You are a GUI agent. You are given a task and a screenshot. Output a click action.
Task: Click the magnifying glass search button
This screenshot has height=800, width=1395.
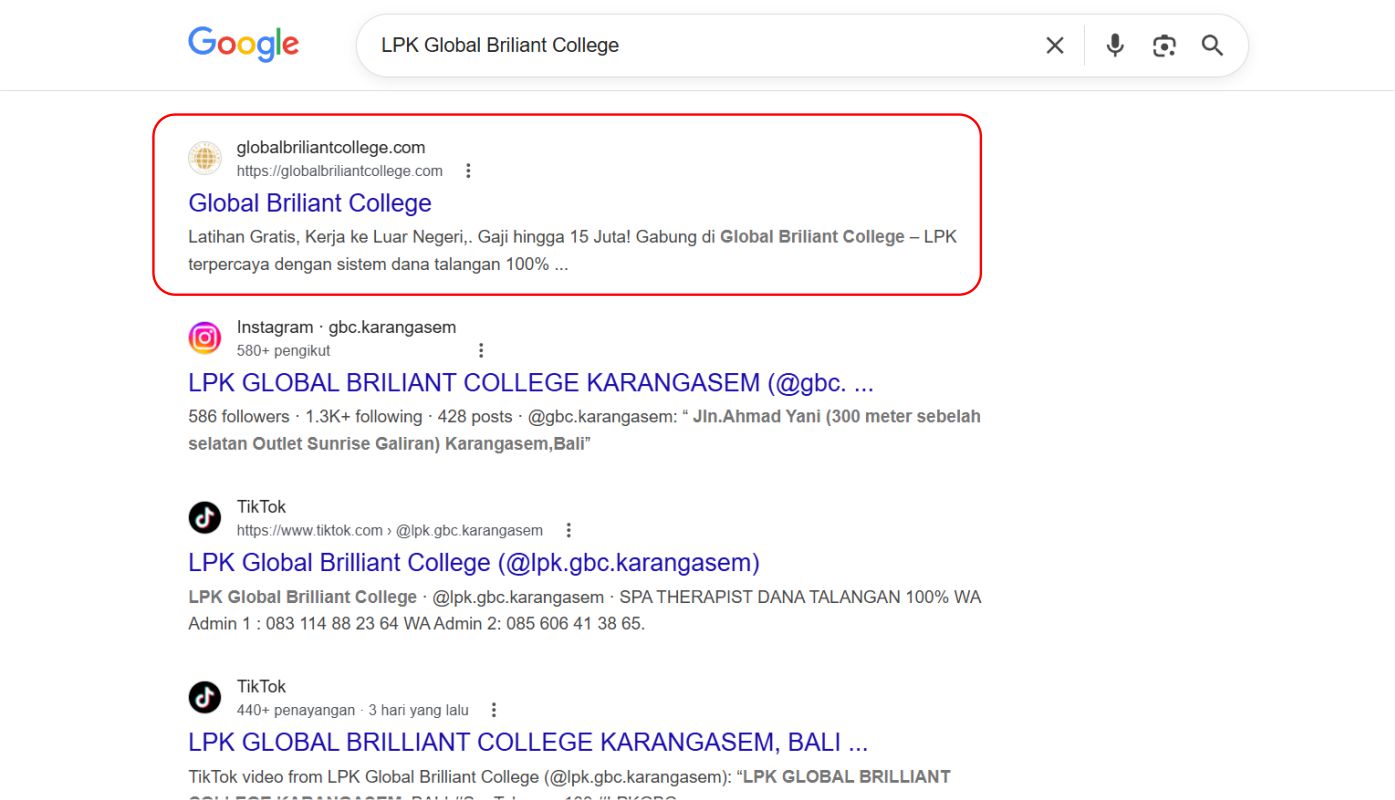click(1212, 45)
